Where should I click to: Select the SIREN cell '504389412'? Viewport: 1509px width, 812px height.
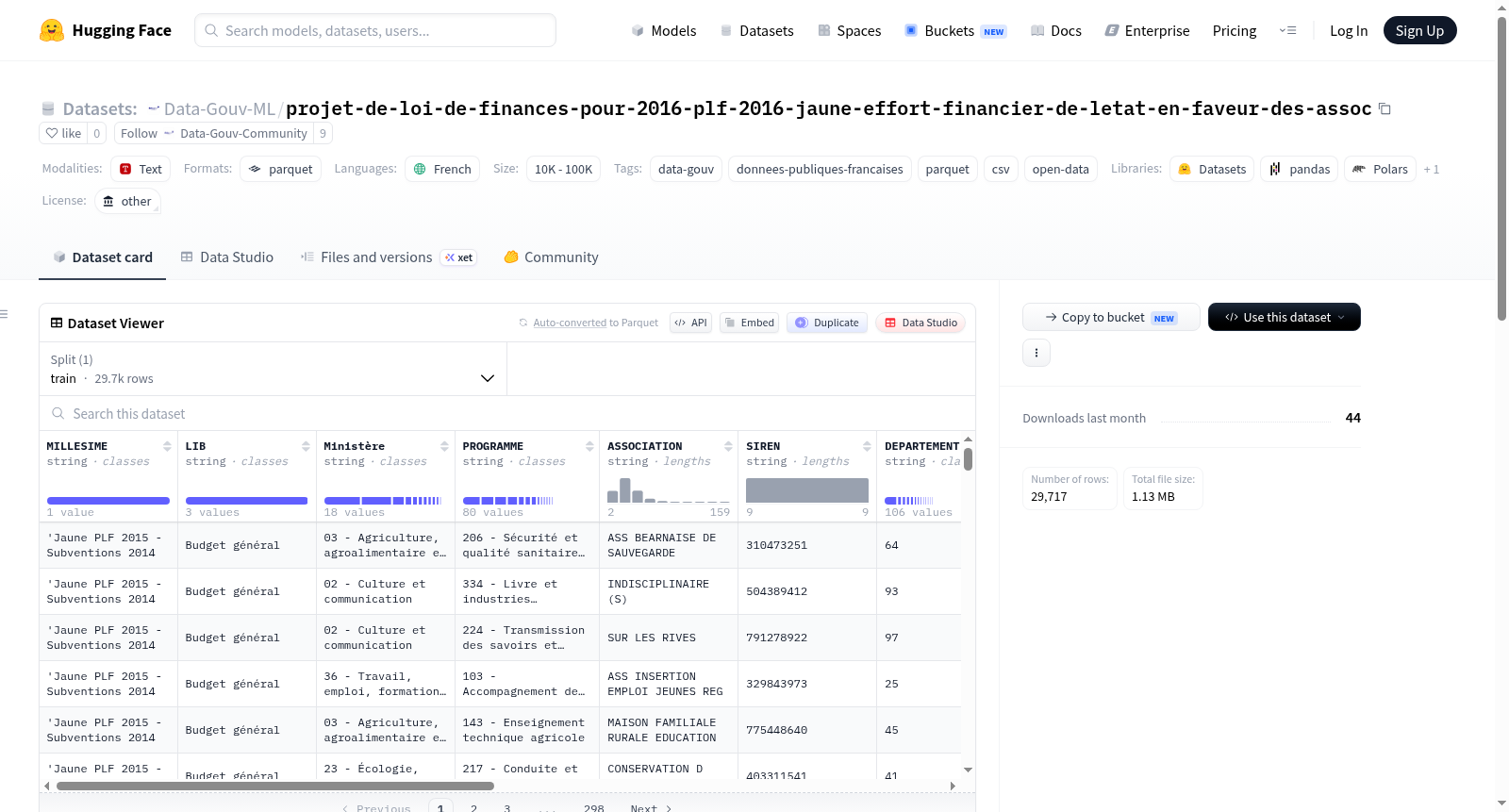click(x=807, y=591)
